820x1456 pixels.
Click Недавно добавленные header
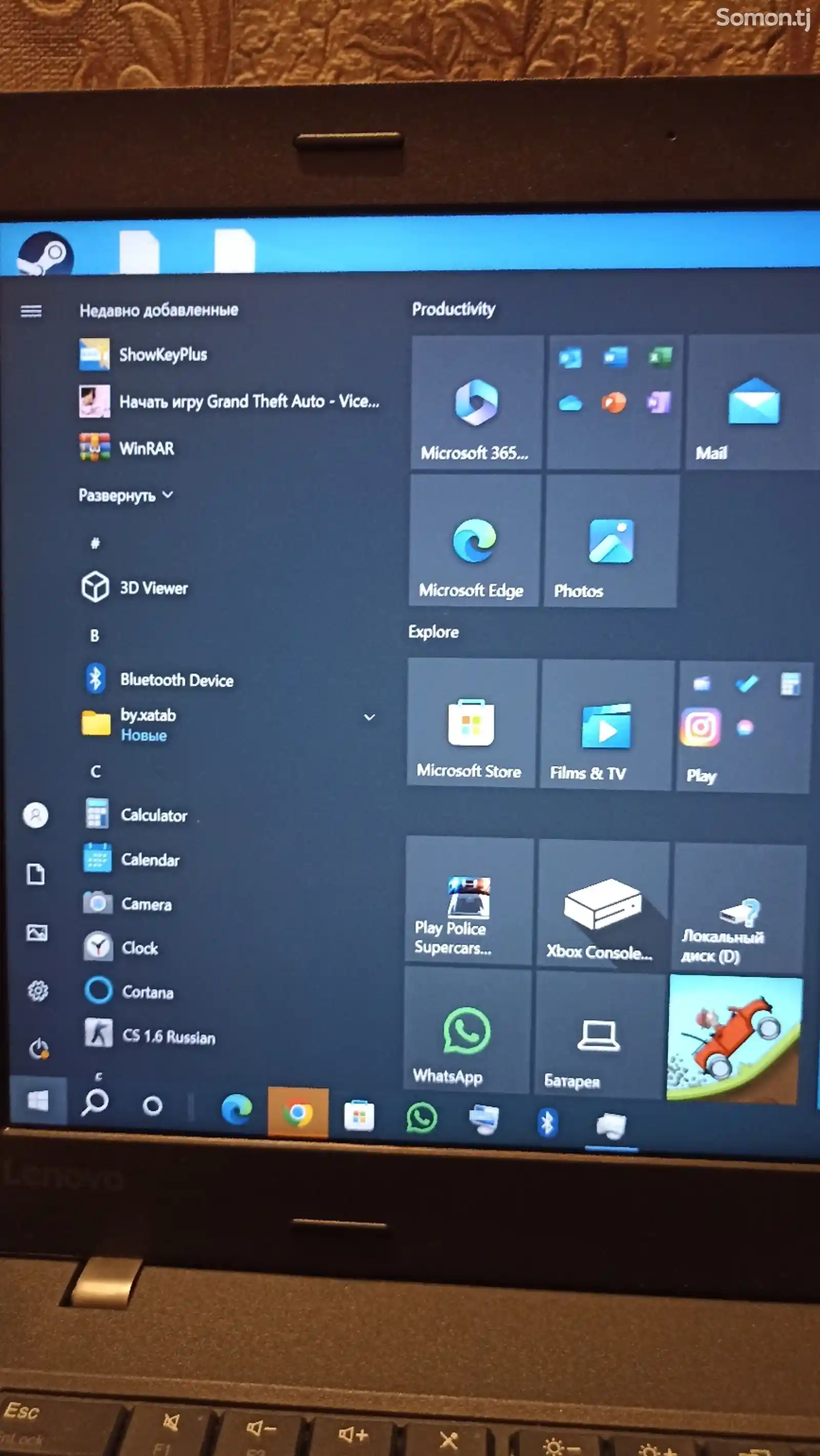pos(159,310)
